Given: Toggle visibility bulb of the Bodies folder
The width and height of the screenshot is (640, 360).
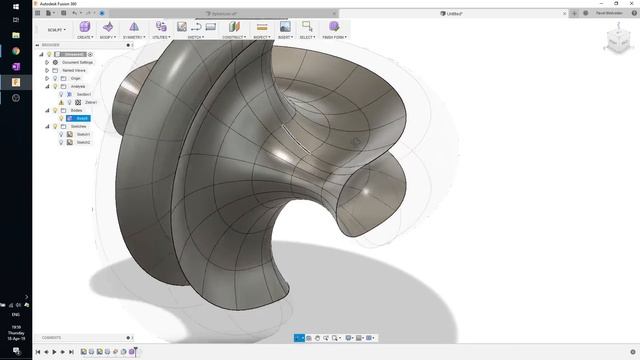Looking at the screenshot, I should click(56, 111).
